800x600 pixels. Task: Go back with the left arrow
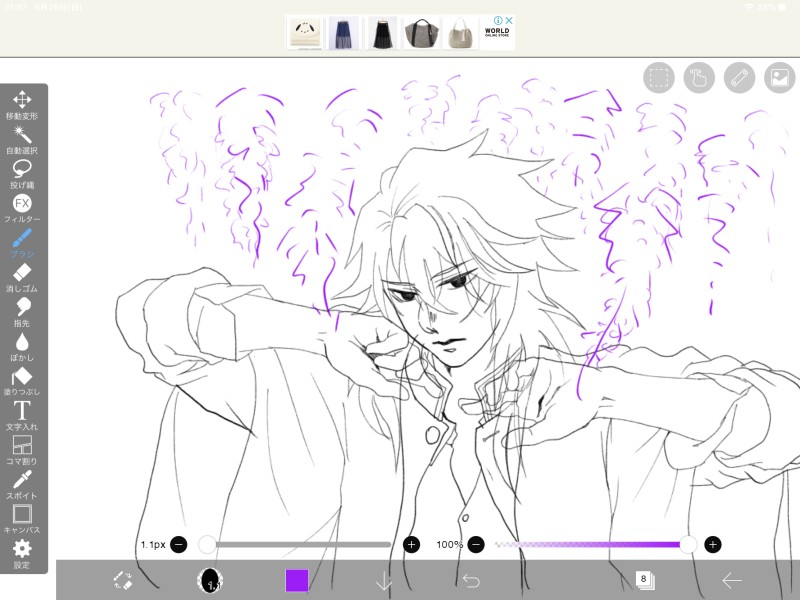point(732,581)
